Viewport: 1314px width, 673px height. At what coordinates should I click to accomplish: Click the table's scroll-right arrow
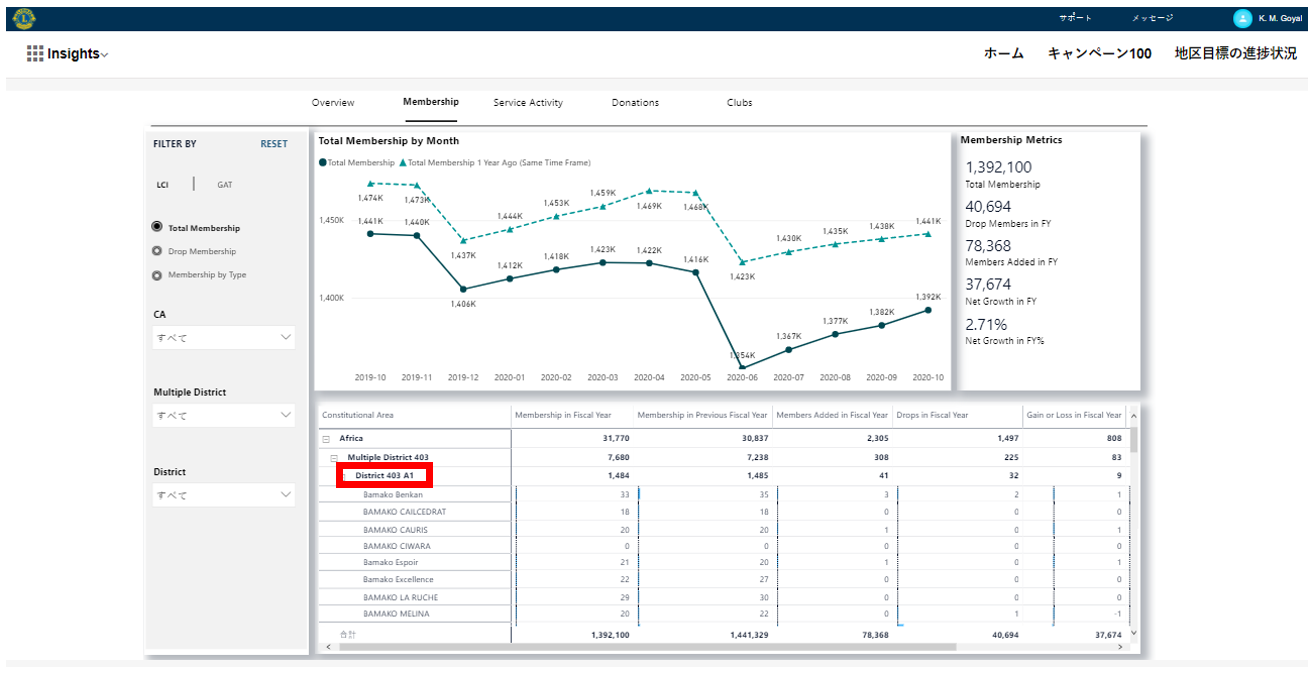pyautogui.click(x=1120, y=647)
